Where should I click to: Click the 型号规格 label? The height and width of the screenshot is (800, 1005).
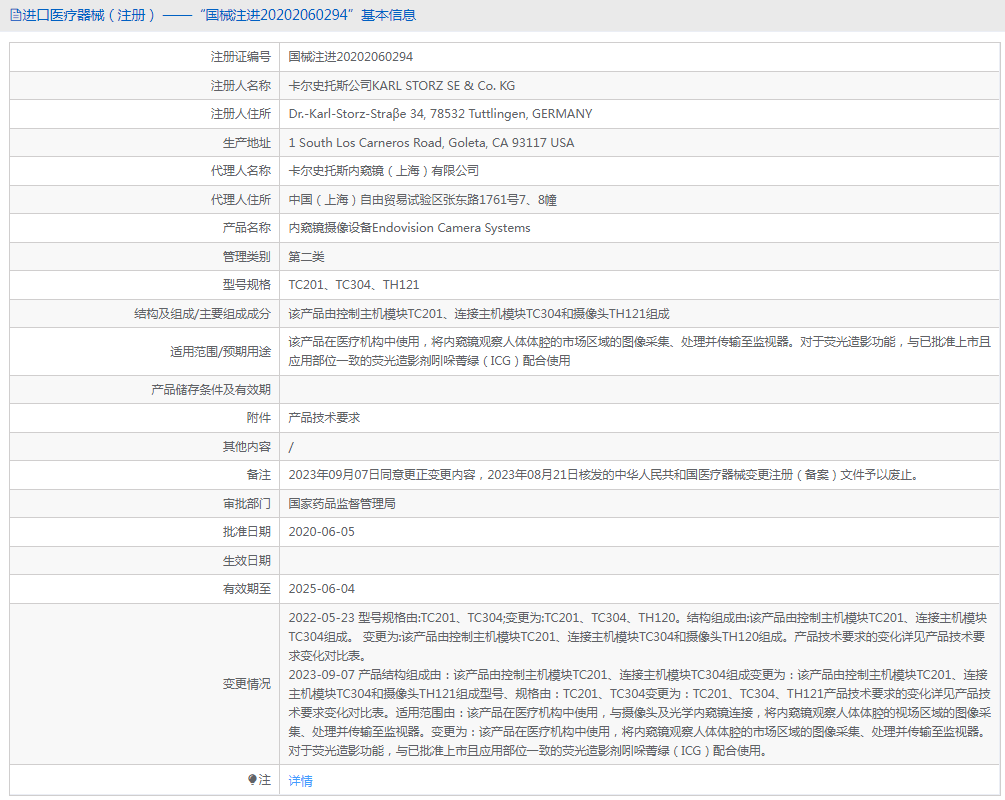pos(247,285)
